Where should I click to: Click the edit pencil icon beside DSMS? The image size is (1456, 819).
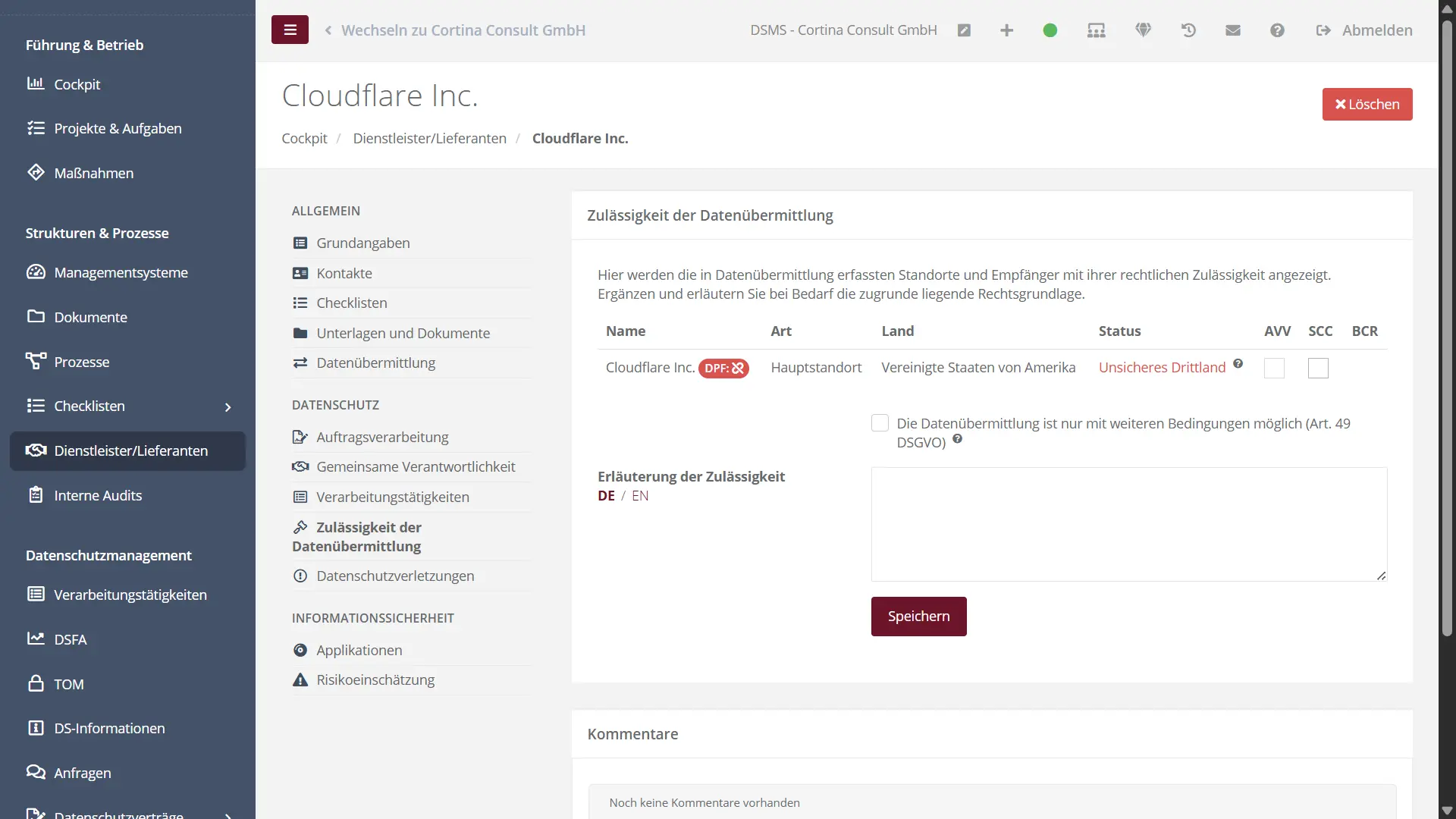click(964, 30)
